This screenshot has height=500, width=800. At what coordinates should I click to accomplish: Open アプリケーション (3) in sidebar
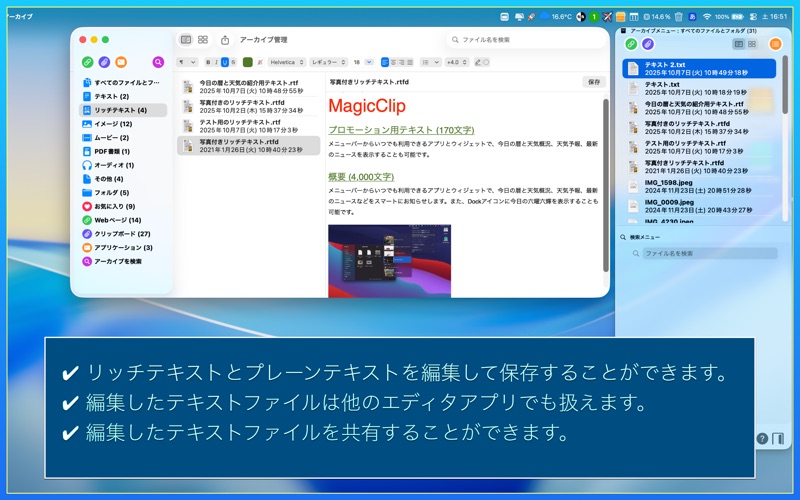123,247
